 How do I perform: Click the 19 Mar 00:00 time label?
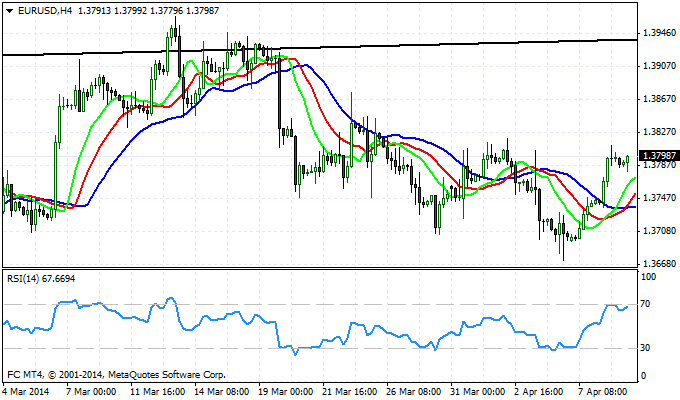coord(286,392)
